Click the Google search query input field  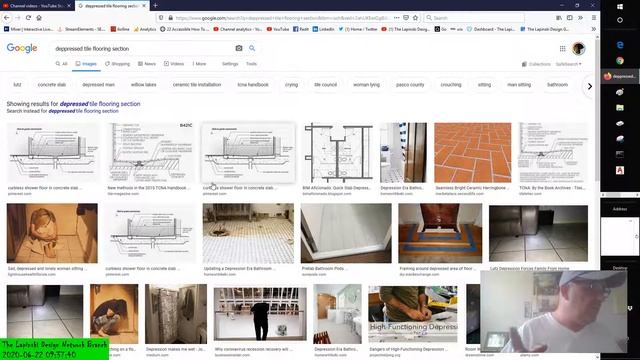pos(142,48)
